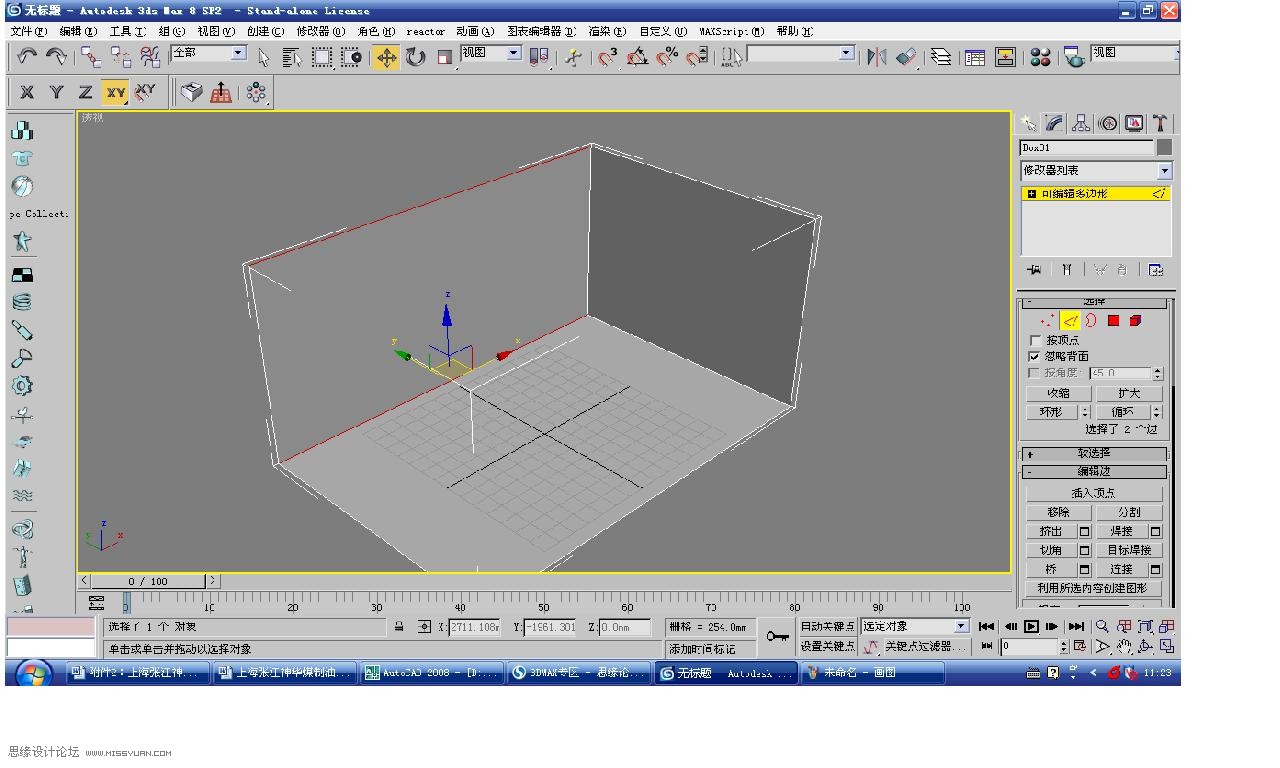Activate the Select and Move tool
Screen dimensions: 1280x768
tap(386, 57)
